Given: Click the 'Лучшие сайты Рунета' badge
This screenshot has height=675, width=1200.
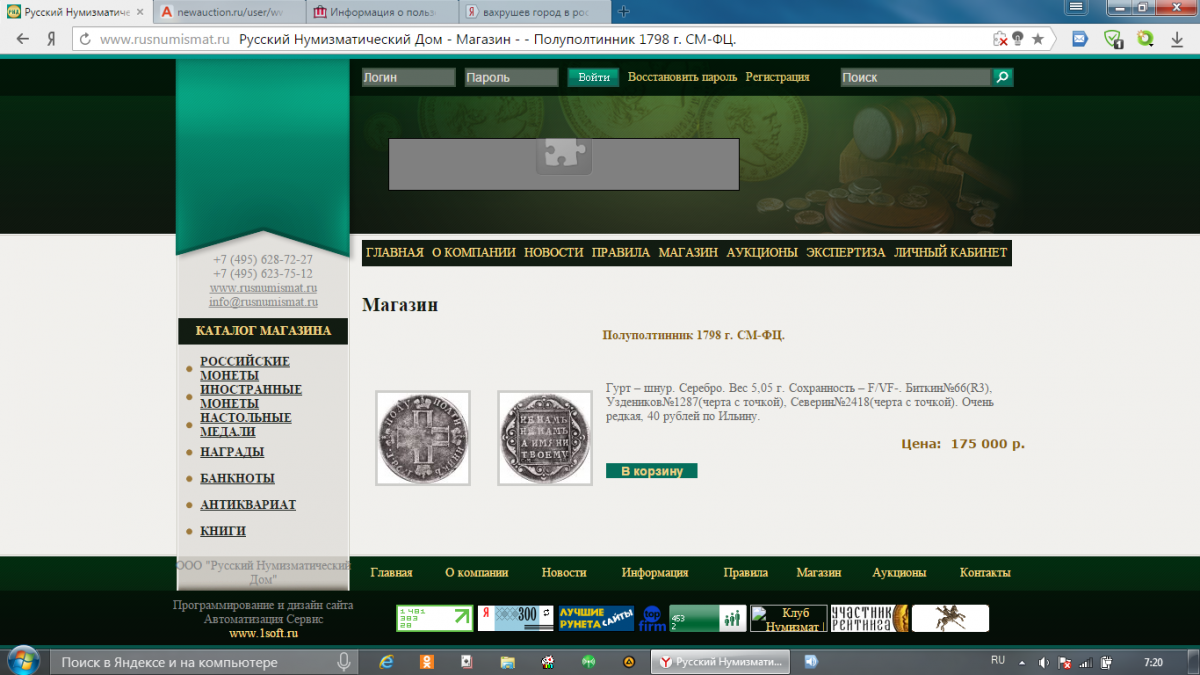Looking at the screenshot, I should coord(596,618).
